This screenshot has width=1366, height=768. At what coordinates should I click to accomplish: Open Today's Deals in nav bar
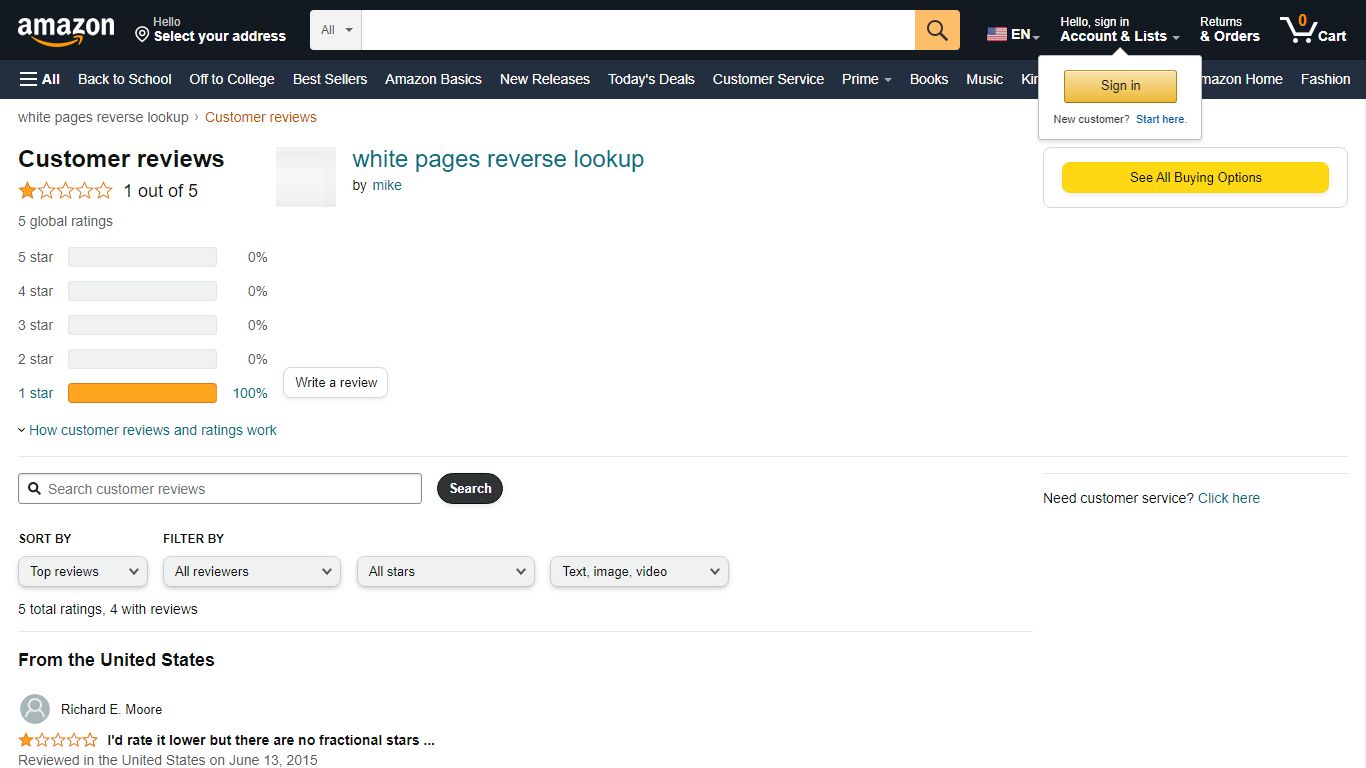pos(651,79)
